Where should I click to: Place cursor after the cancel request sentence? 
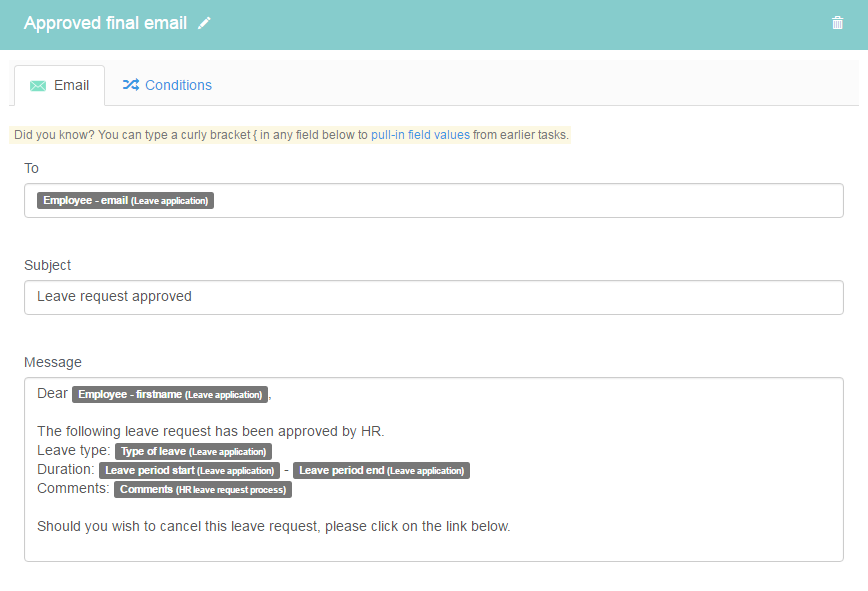pos(511,526)
